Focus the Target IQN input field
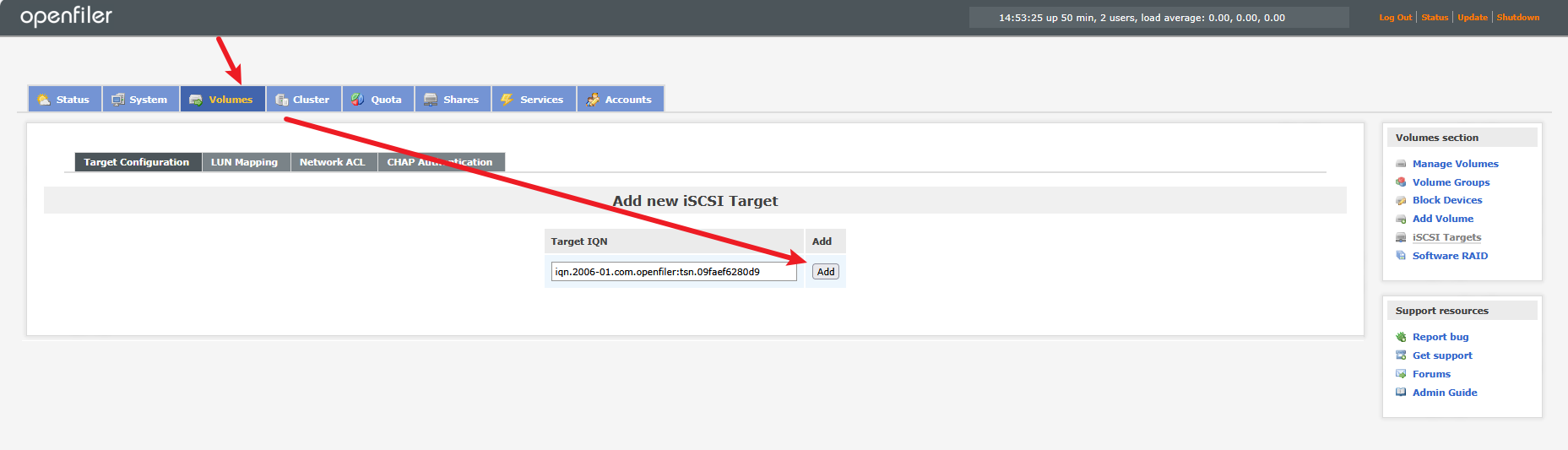Viewport: 1568px width, 450px height. 674,272
